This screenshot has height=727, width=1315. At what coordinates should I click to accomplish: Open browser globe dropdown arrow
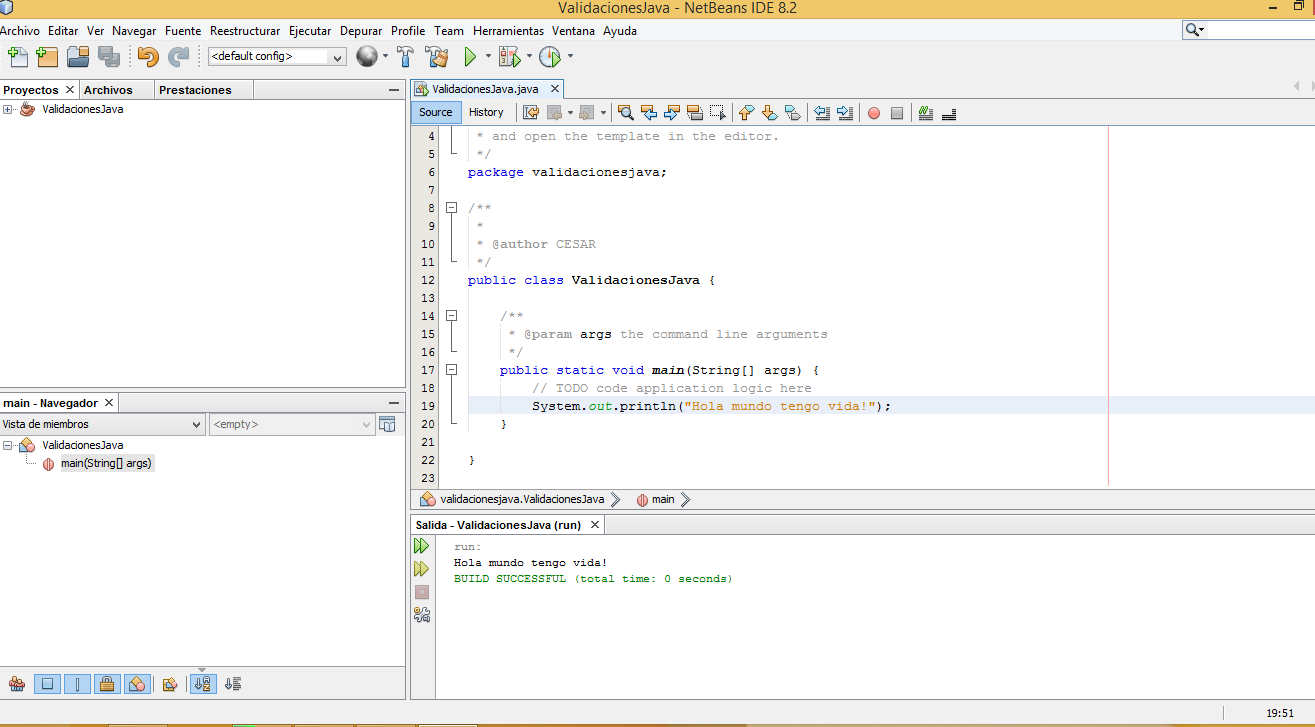click(x=386, y=57)
